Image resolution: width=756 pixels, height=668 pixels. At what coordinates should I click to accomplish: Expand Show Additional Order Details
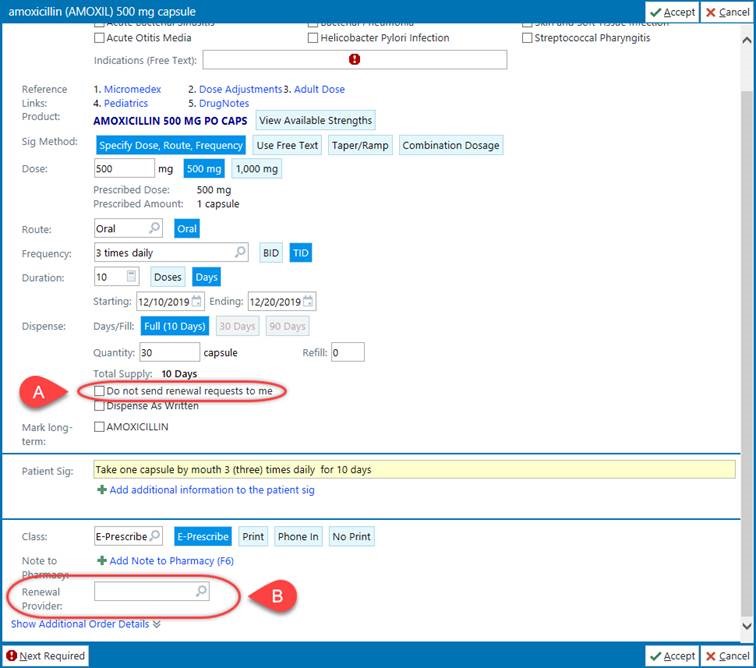[x=85, y=624]
